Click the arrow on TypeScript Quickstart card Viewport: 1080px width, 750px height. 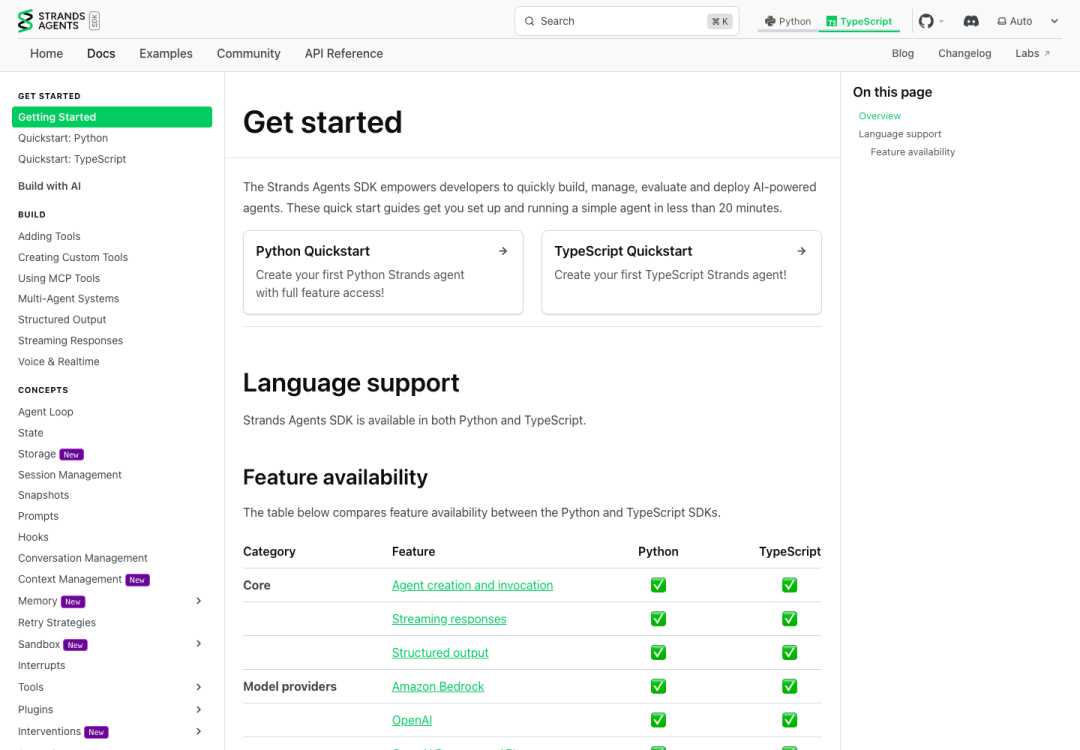801,251
